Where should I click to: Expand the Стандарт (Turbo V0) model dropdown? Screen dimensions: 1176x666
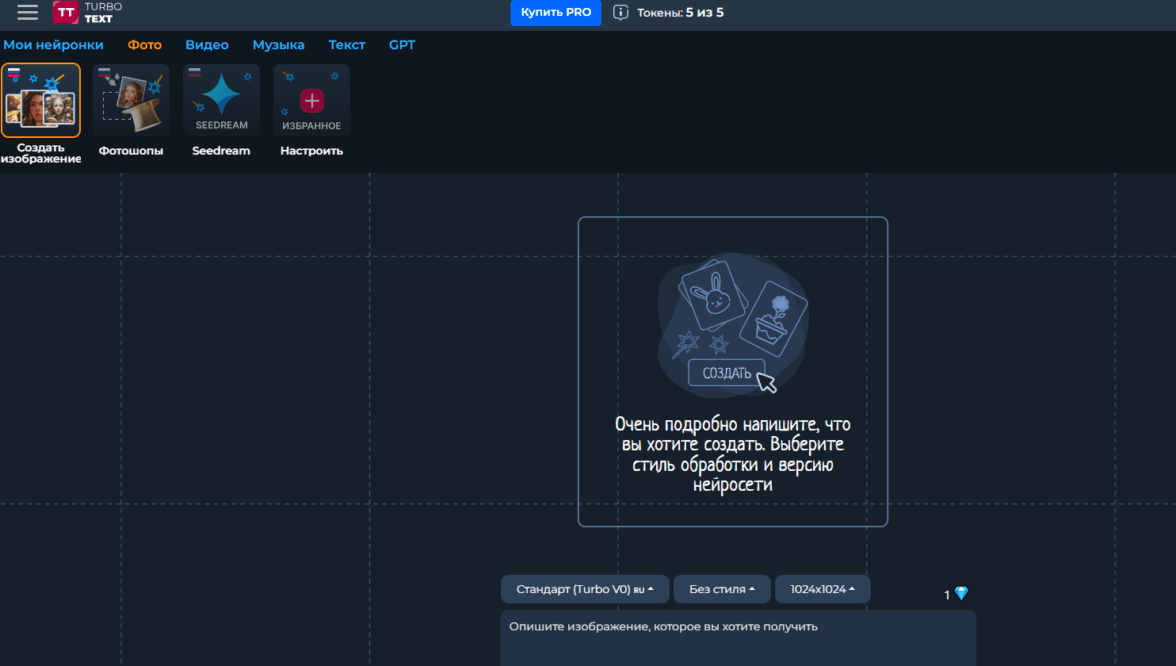(585, 590)
